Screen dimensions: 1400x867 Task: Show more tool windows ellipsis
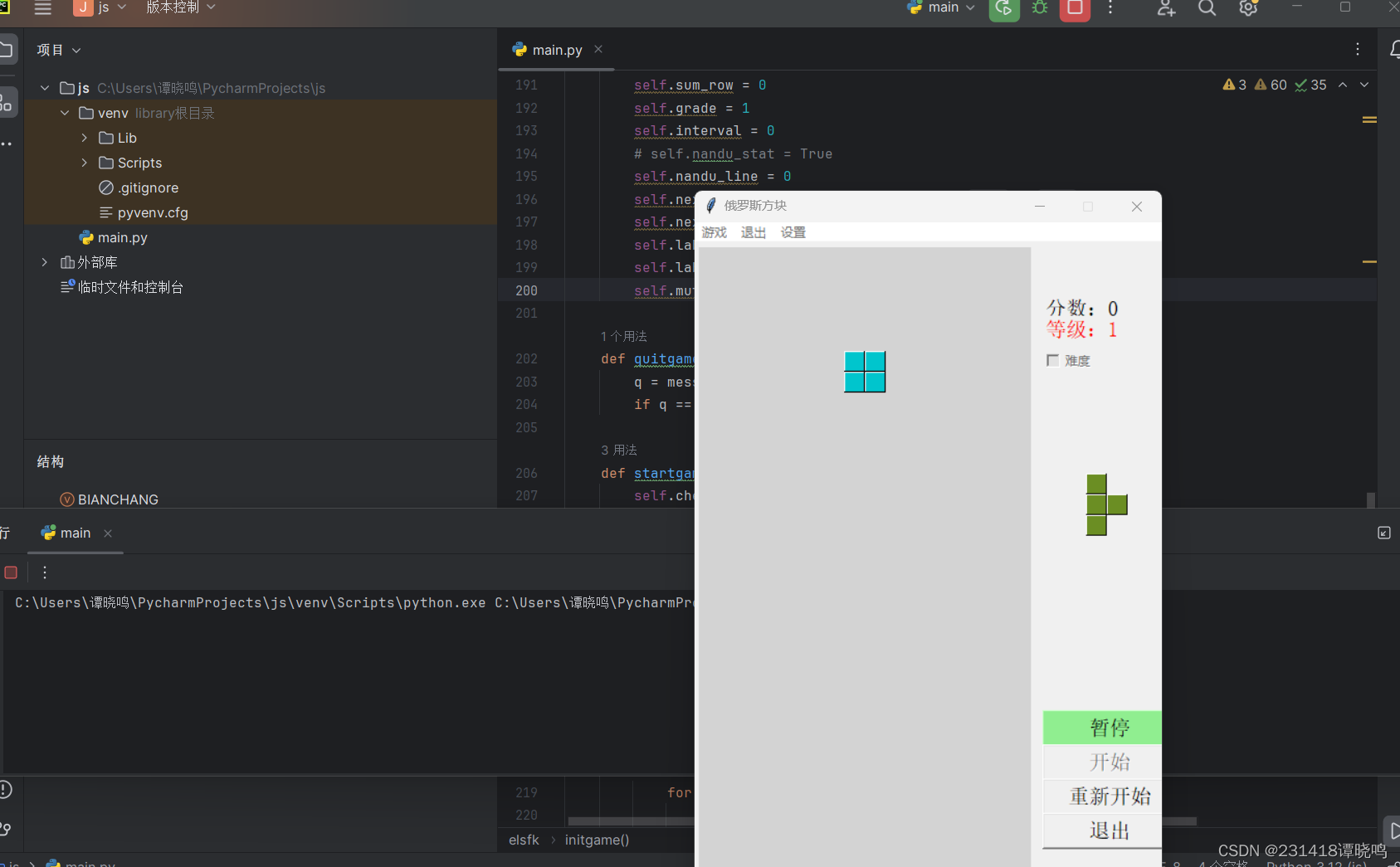point(7,144)
